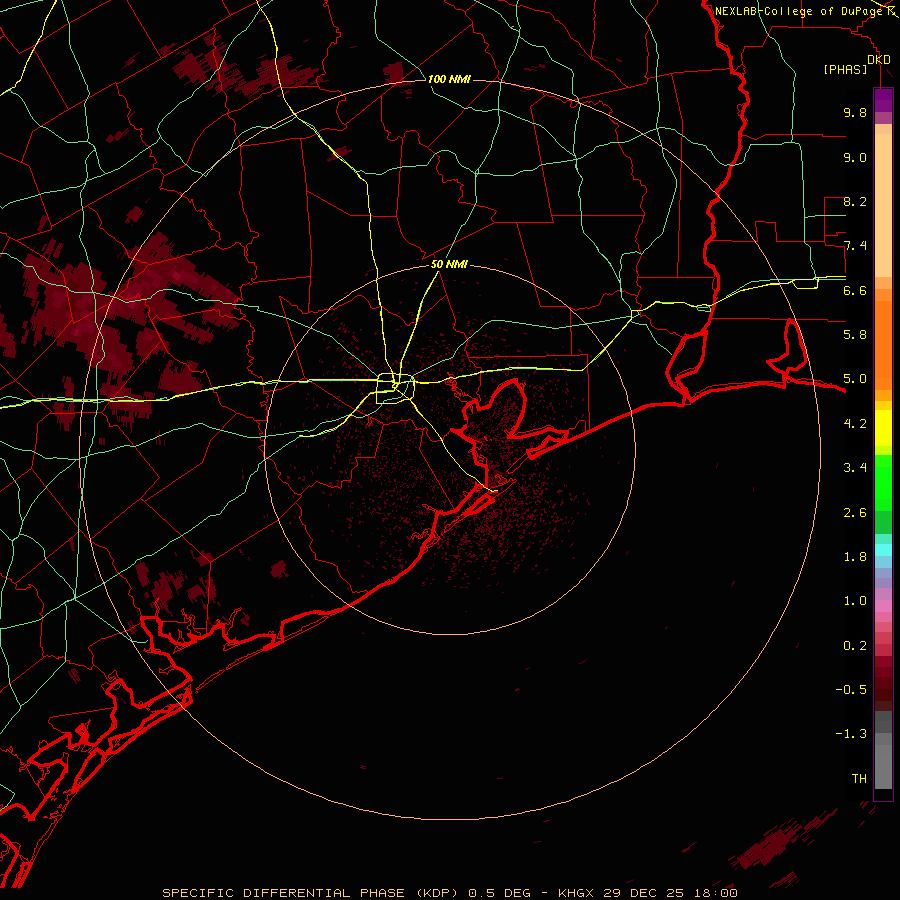The height and width of the screenshot is (900, 900).
Task: Click the yellow segment of the color bar
Action: click(883, 428)
